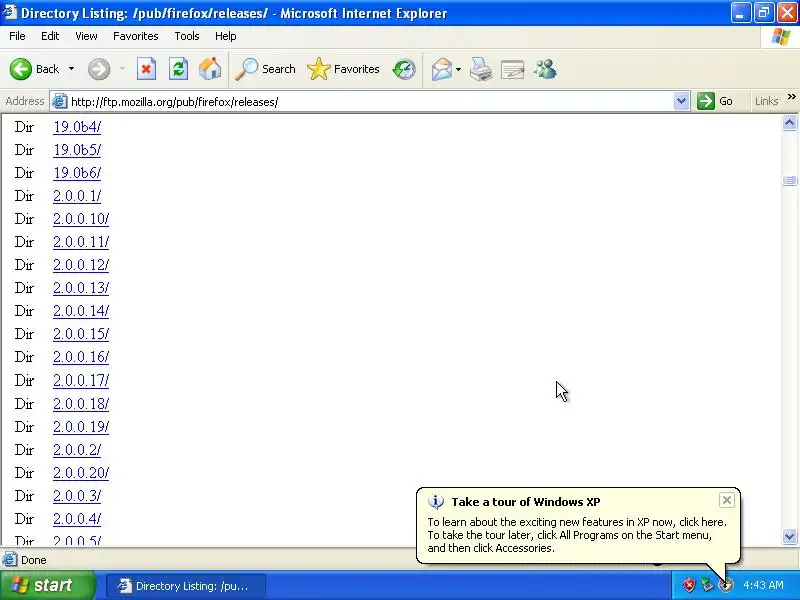Screen dimensions: 800x600
Task: Open the File menu
Action: (x=17, y=36)
